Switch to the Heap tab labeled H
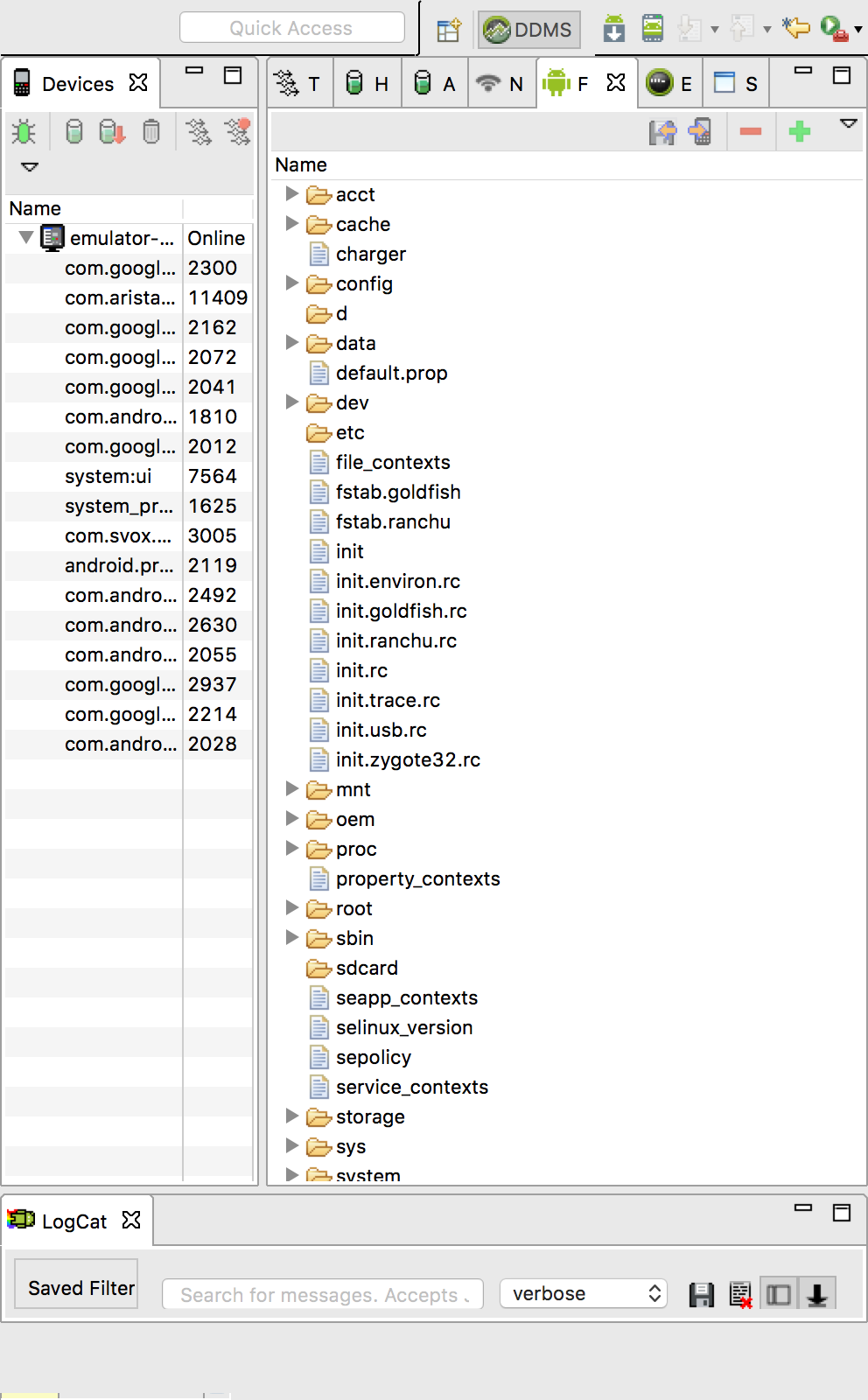 point(367,84)
